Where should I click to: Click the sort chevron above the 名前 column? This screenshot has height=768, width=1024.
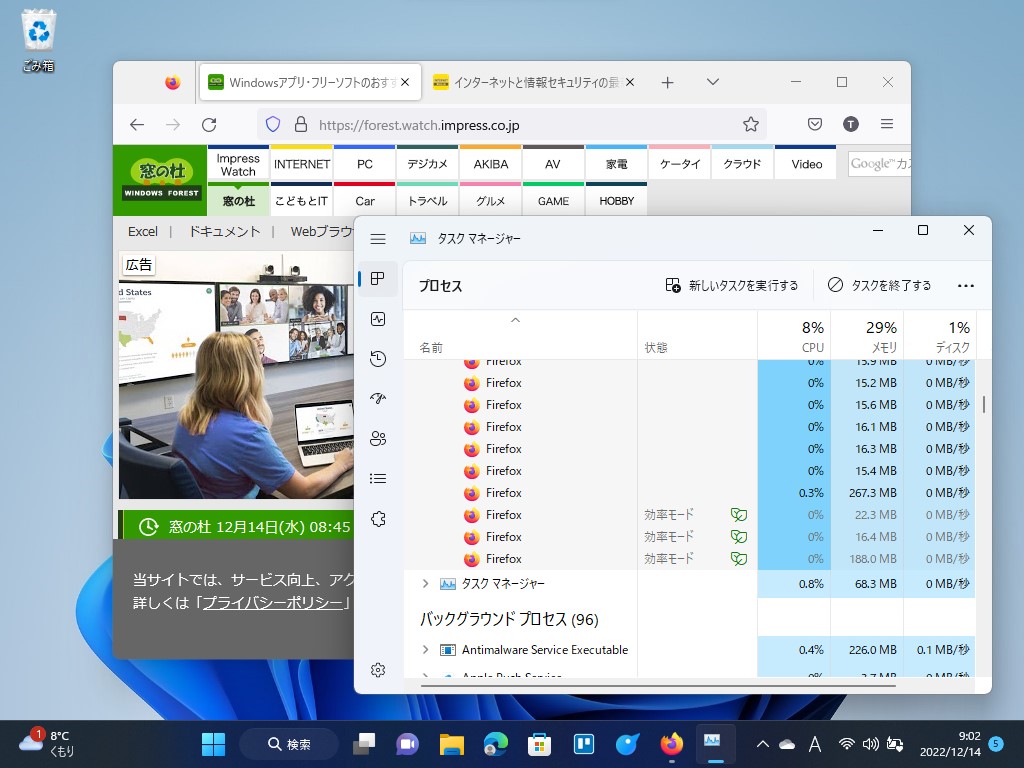click(x=516, y=320)
